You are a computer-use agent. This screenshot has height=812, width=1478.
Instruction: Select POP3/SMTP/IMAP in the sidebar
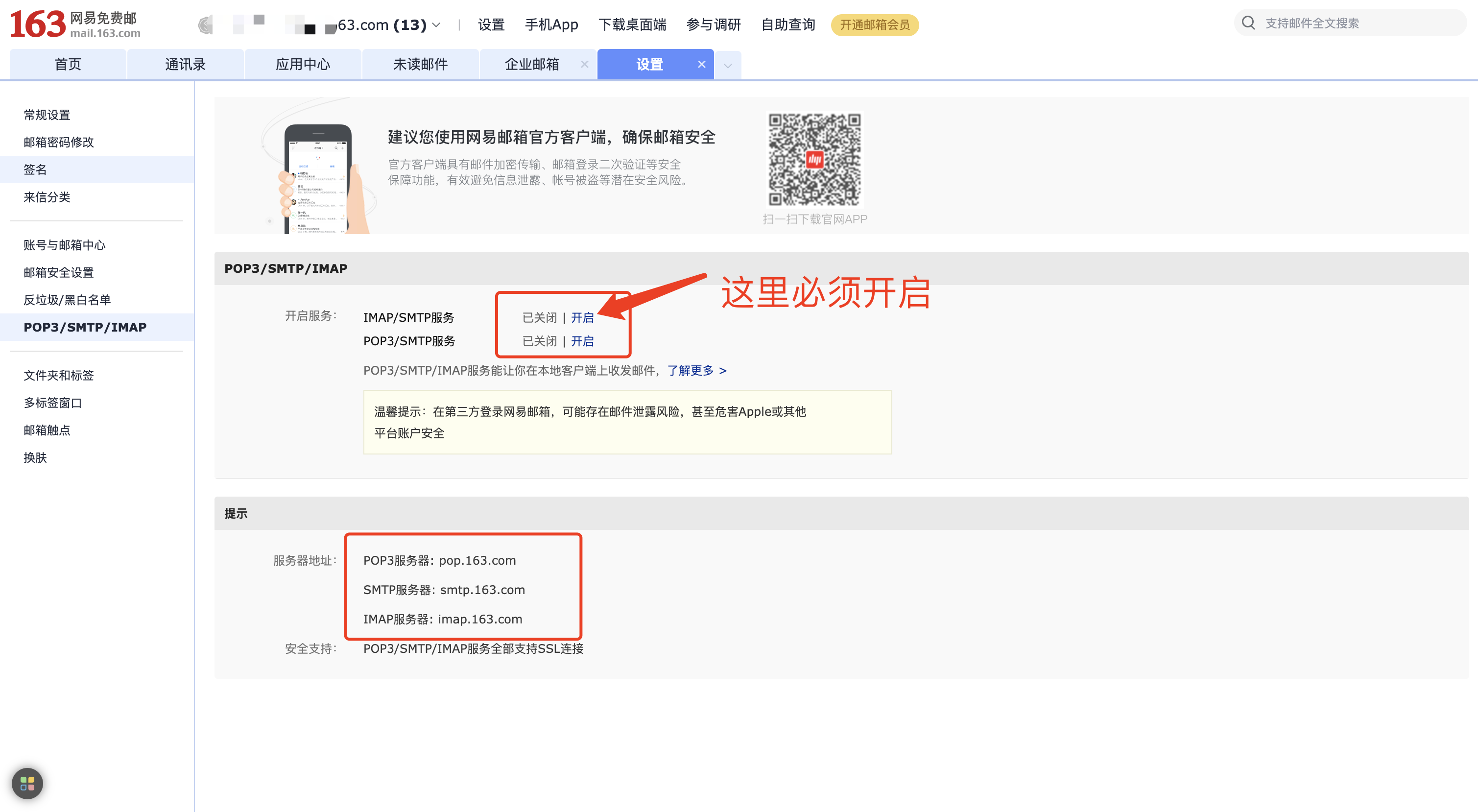[96, 327]
